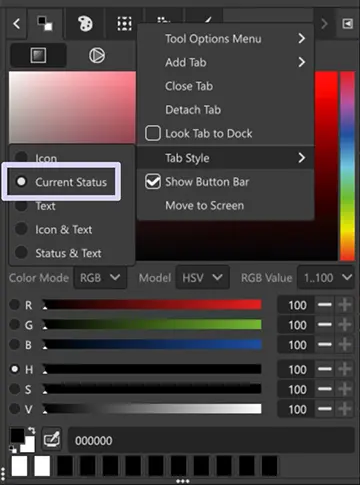
Task: Select the circular wheel selector button
Action: (x=97, y=55)
